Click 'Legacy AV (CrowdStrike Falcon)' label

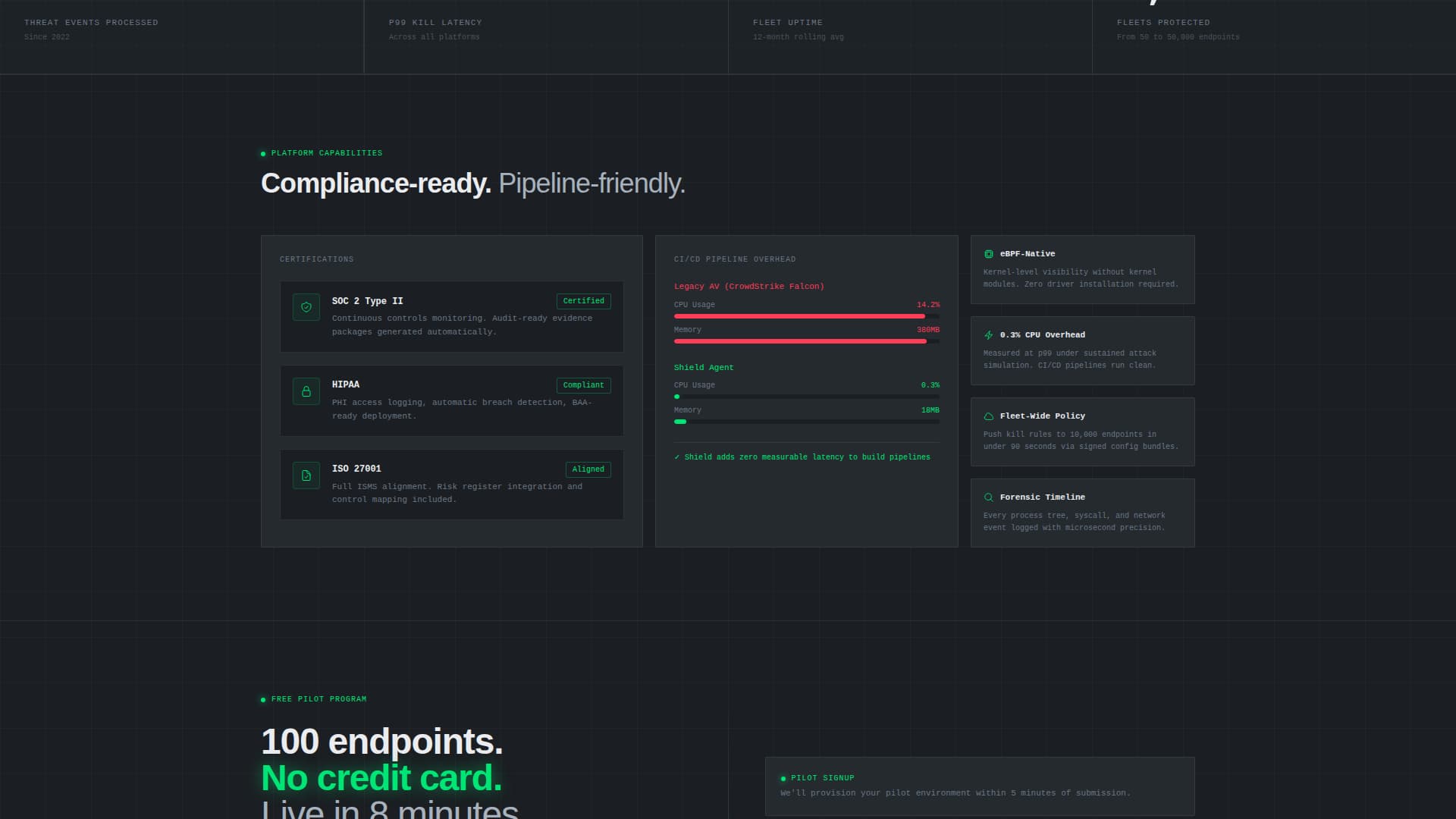point(748,287)
